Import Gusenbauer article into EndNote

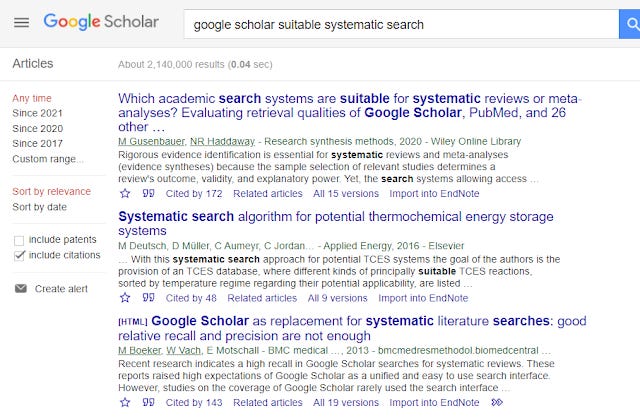click(434, 193)
